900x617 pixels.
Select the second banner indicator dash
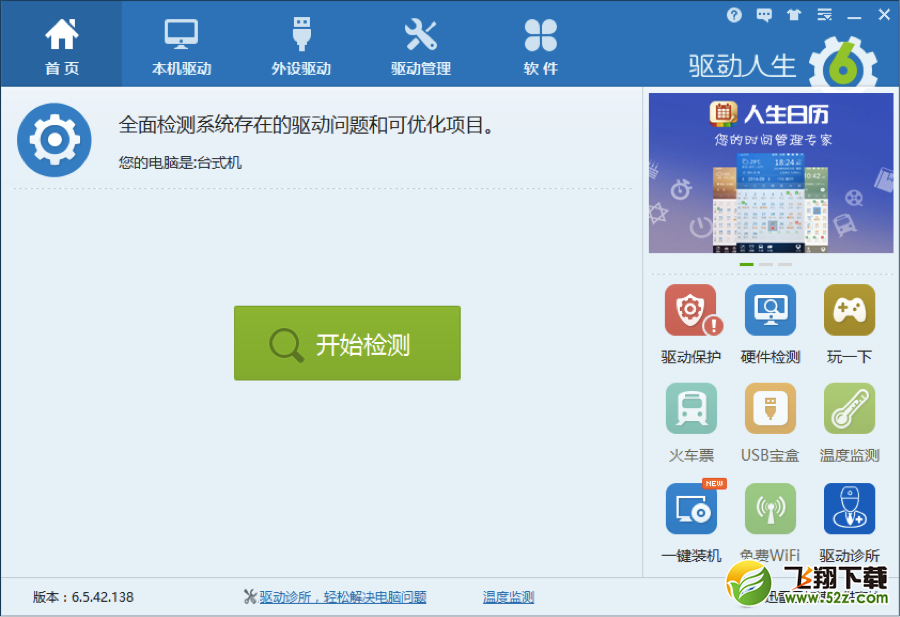click(x=766, y=264)
